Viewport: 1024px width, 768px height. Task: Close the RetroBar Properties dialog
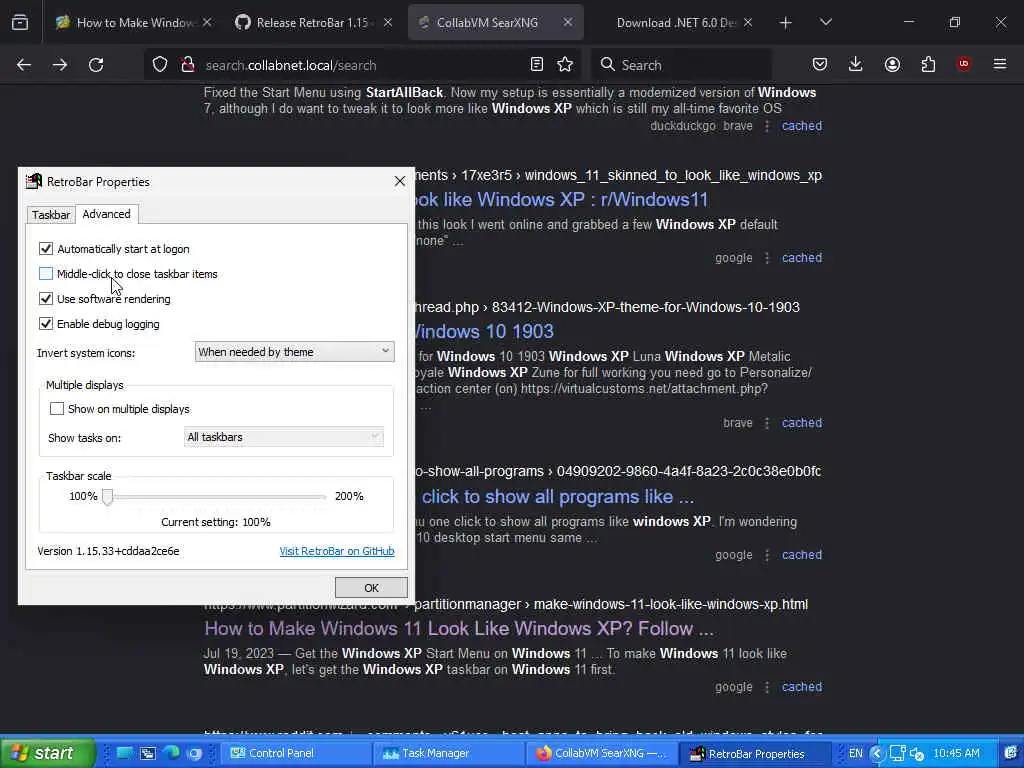[x=400, y=182]
